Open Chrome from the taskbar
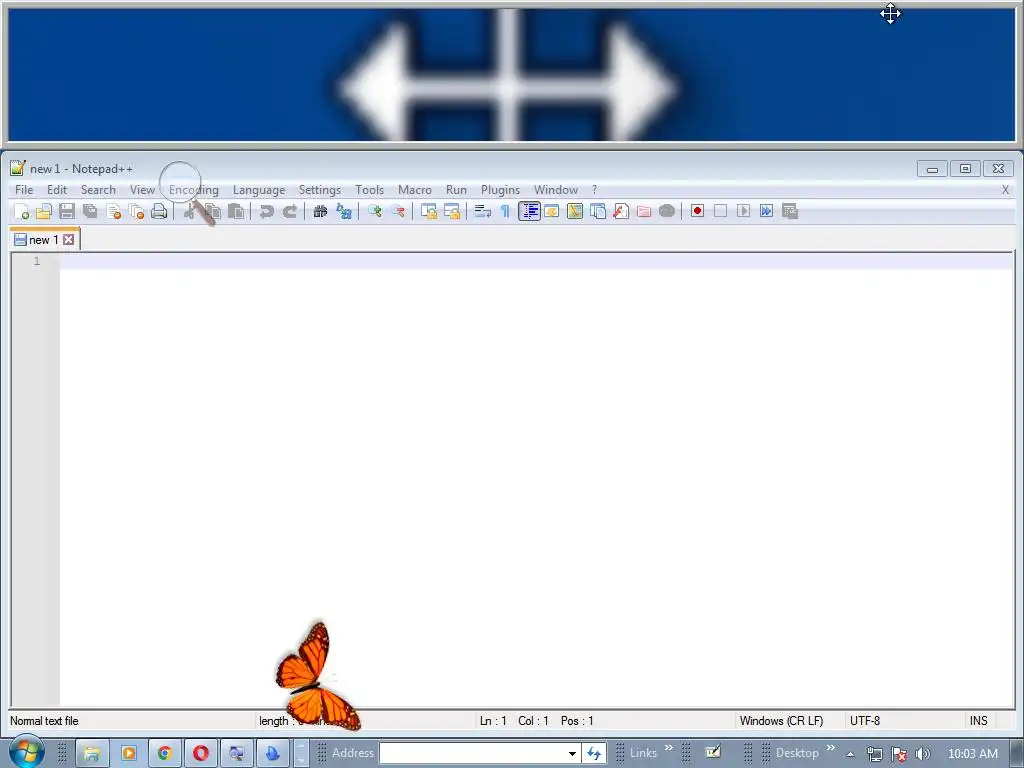Viewport: 1024px width, 768px height. pos(165,753)
